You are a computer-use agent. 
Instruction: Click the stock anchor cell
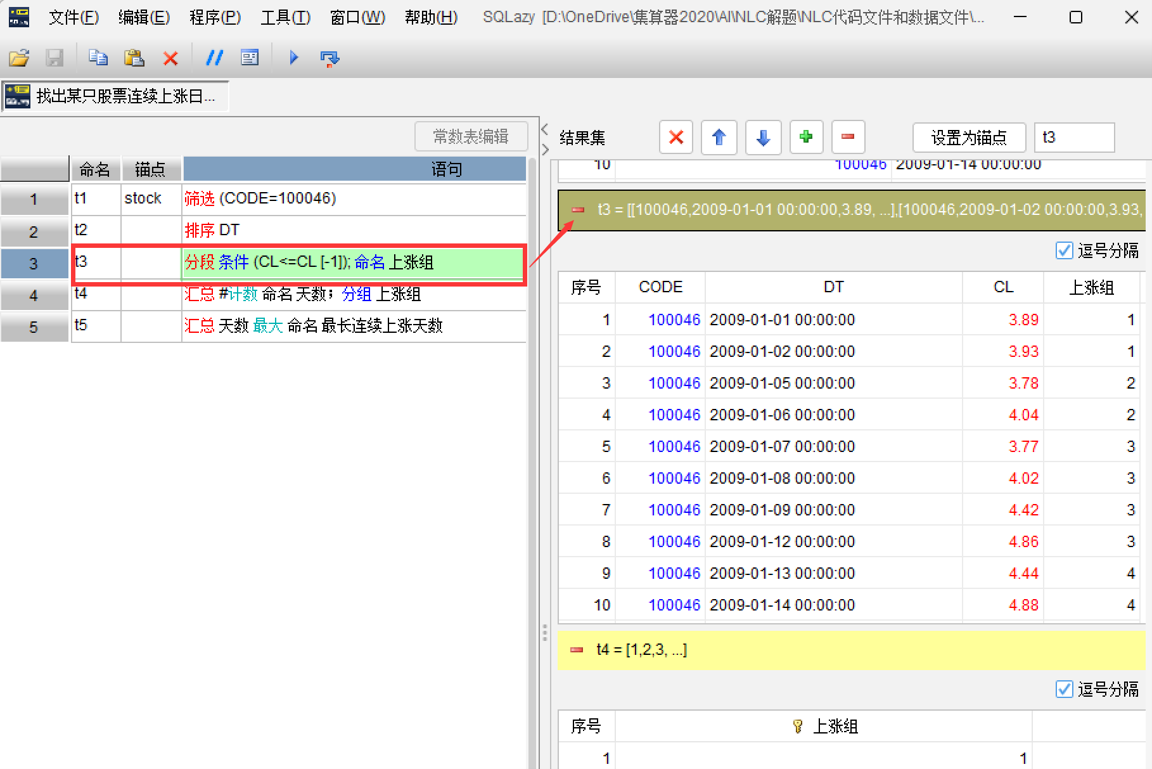click(151, 199)
